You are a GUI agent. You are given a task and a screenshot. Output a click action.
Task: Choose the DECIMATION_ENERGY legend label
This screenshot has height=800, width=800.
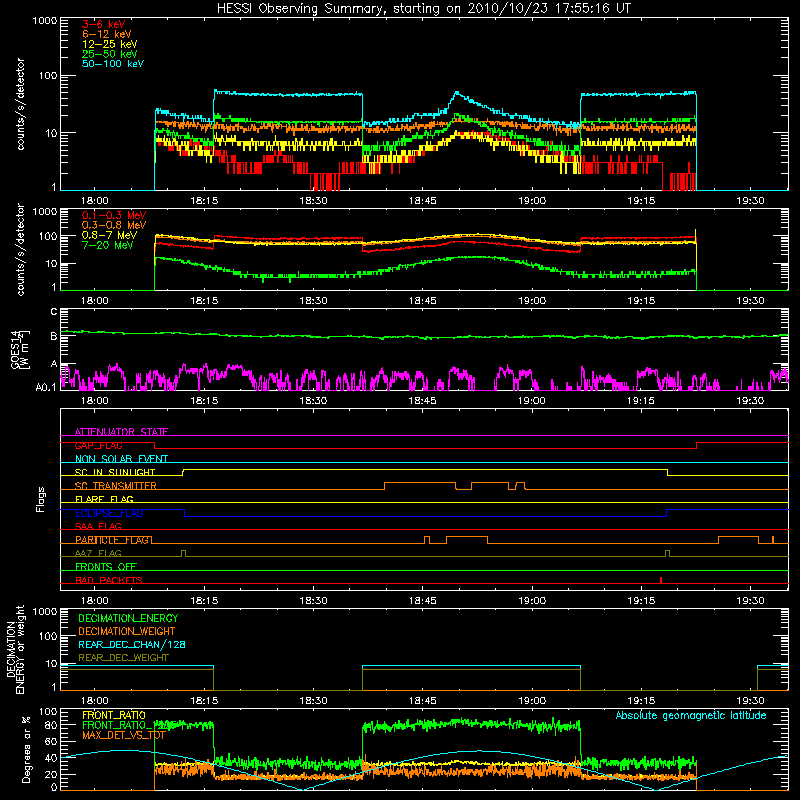point(128,618)
